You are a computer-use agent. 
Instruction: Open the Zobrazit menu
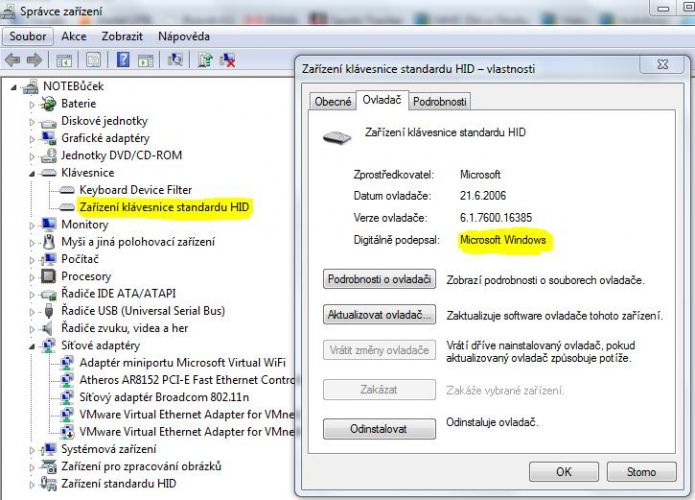click(122, 36)
